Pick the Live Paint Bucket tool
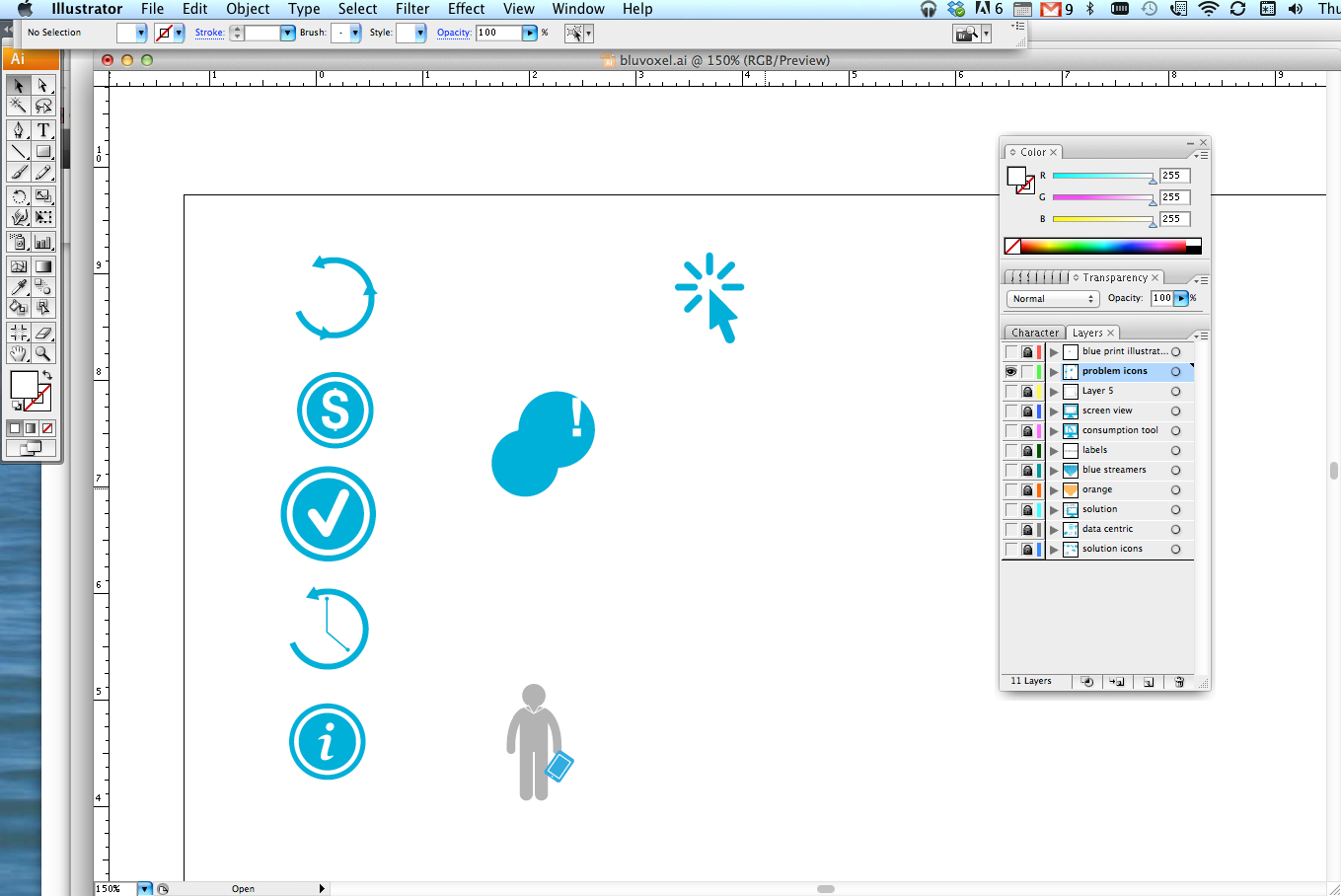1341x896 pixels. point(18,308)
